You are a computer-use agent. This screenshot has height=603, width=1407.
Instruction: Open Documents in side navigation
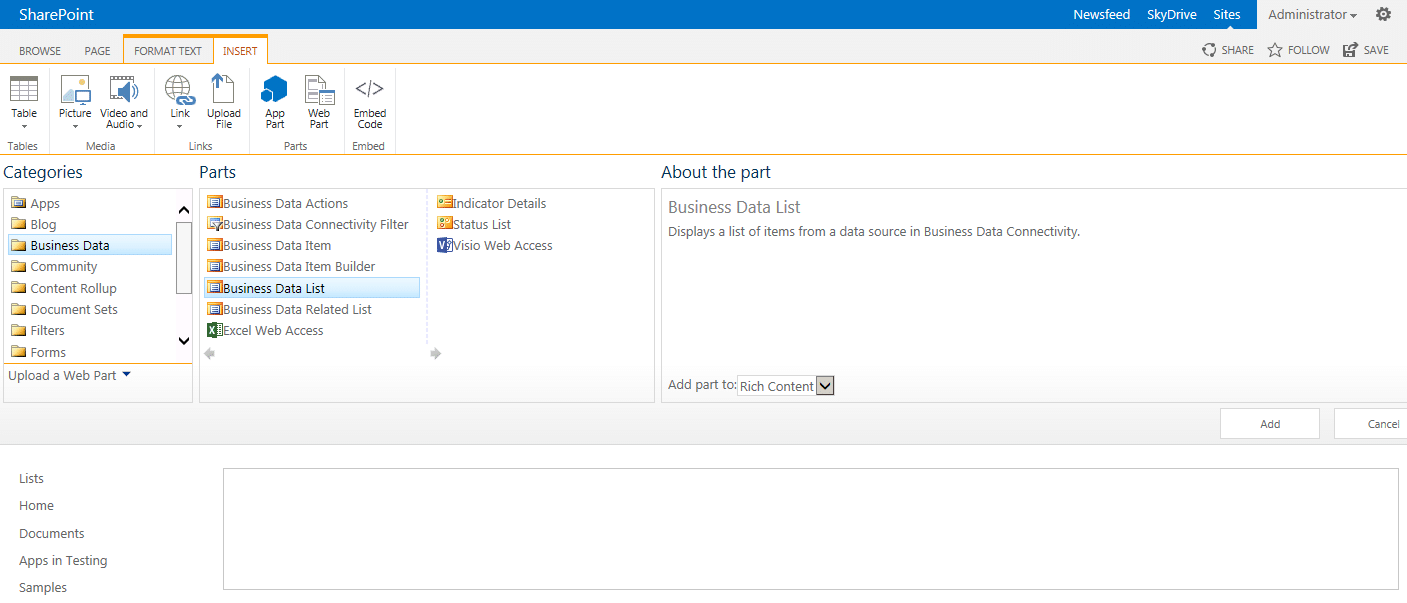tap(52, 533)
